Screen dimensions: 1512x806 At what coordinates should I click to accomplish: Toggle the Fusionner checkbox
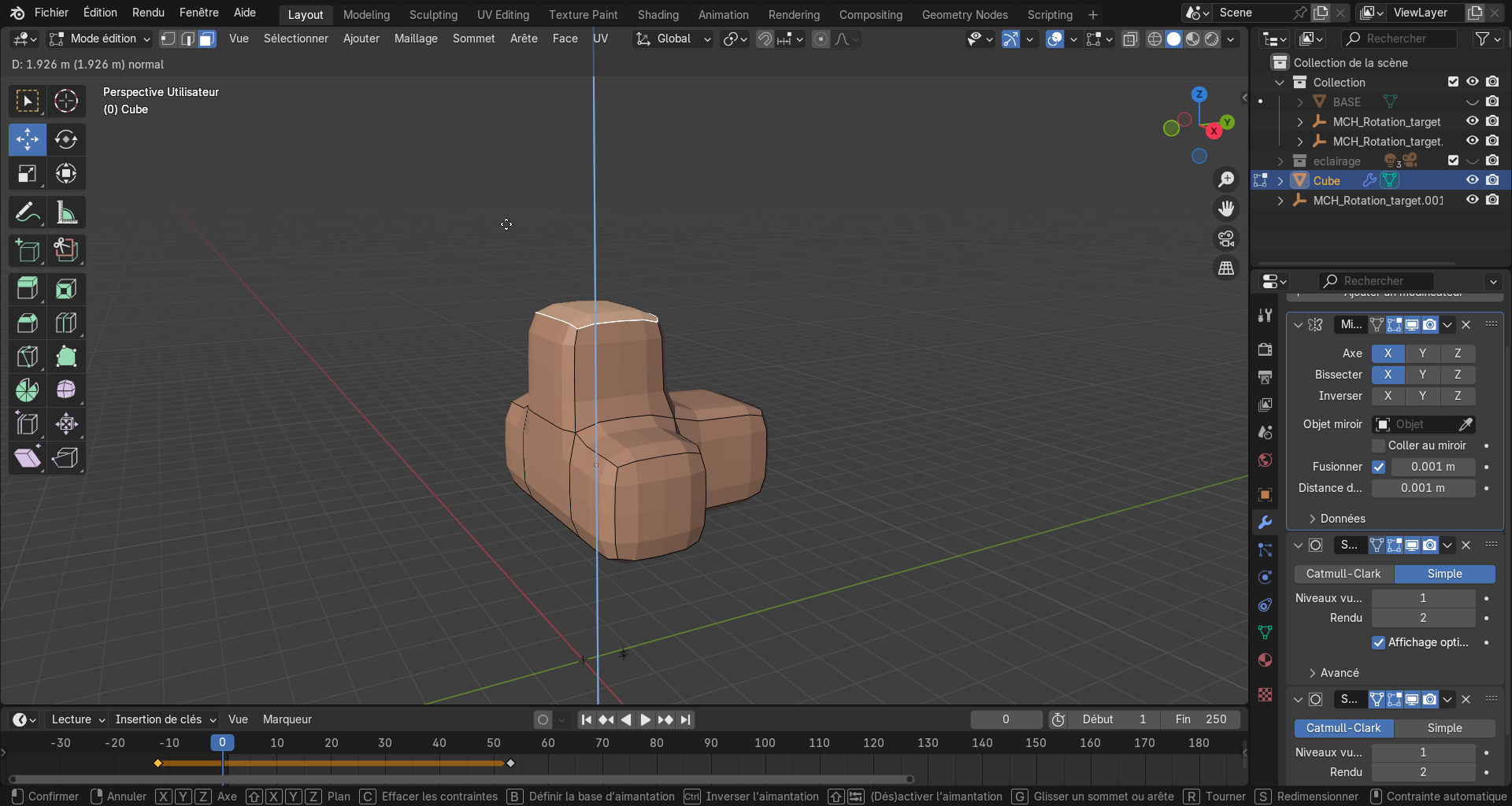1379,467
